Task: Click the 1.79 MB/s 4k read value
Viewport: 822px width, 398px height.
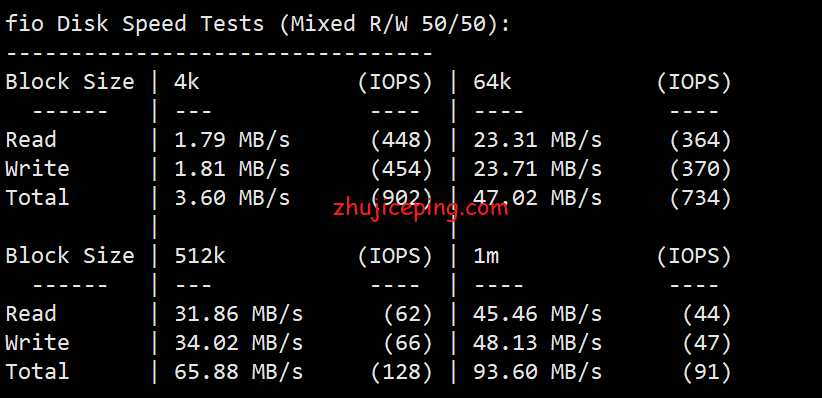Action: (x=232, y=140)
